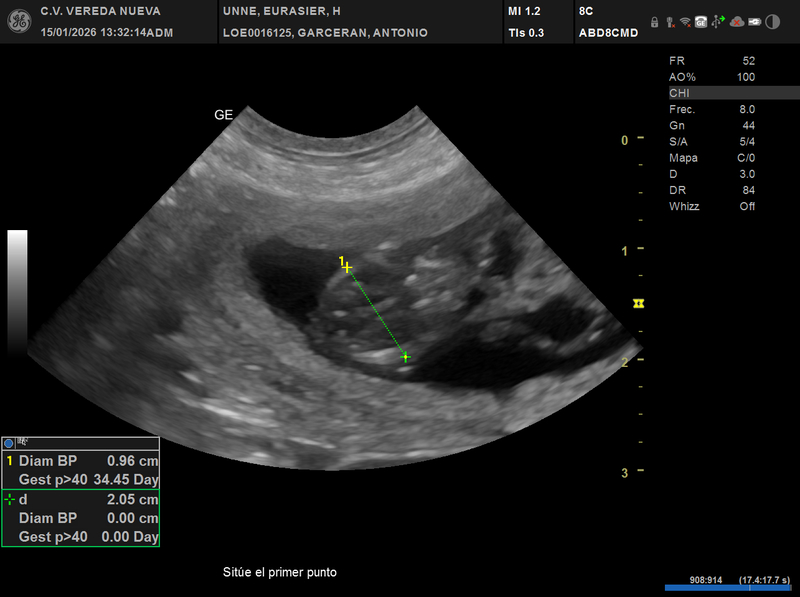The height and width of the screenshot is (597, 800).
Task: Click the USB device icon
Action: coord(717,21)
